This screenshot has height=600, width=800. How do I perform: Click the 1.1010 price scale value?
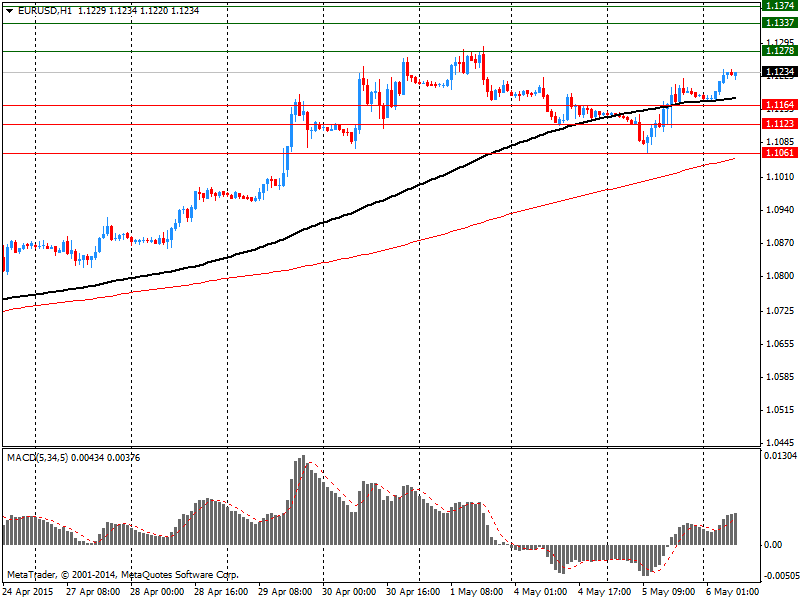[780, 177]
